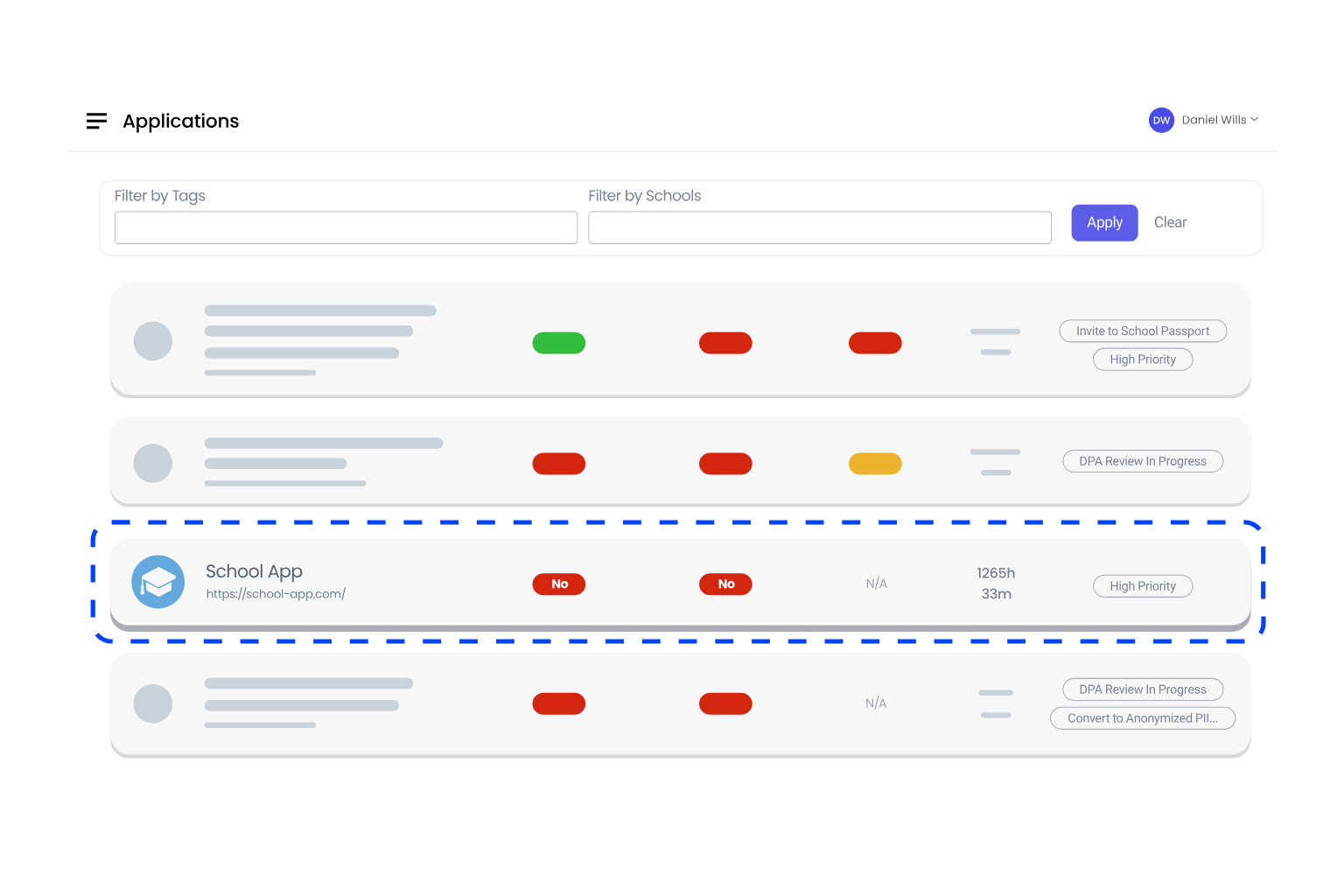
Task: Click Clear to reset filters
Action: click(x=1170, y=223)
